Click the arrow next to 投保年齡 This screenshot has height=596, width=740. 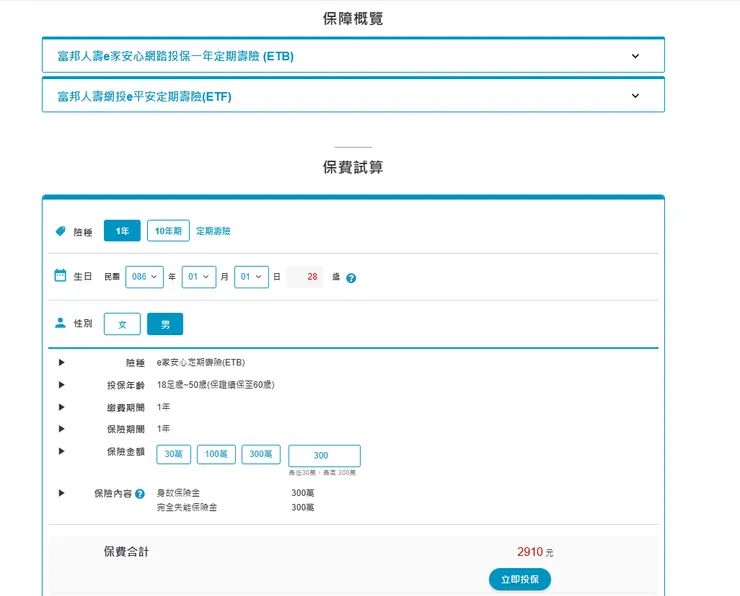tap(61, 385)
